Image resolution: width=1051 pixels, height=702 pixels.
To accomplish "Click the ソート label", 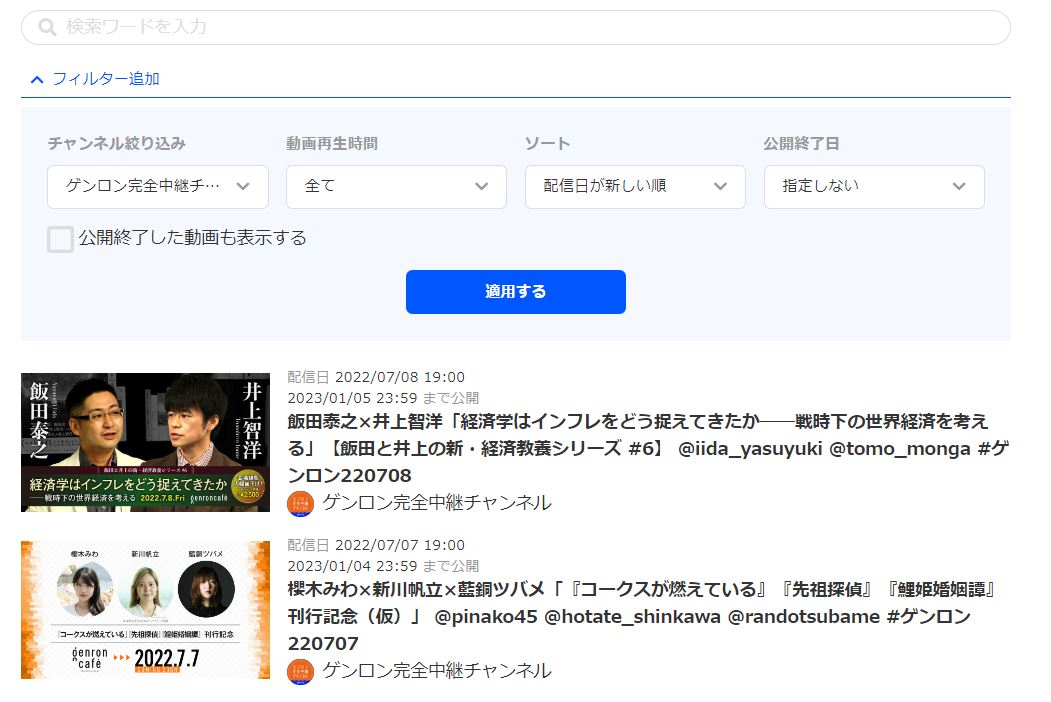I will (548, 143).
